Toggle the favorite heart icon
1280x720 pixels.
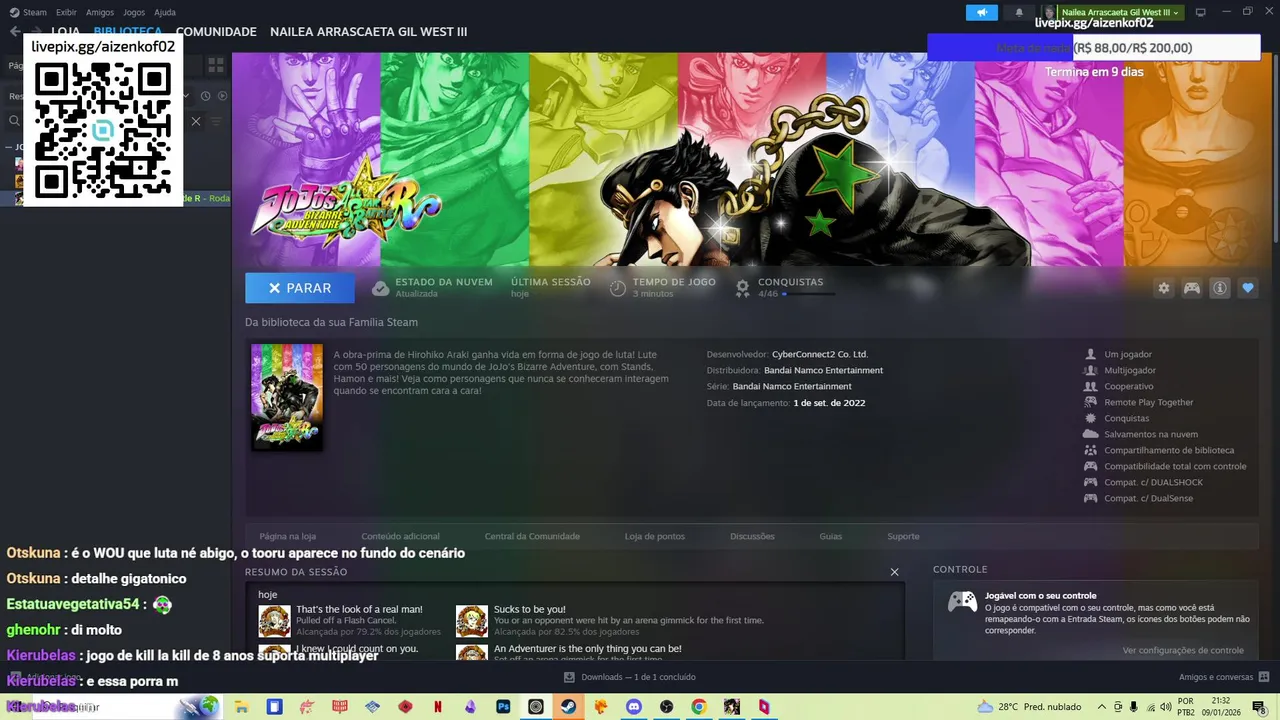pos(1248,288)
